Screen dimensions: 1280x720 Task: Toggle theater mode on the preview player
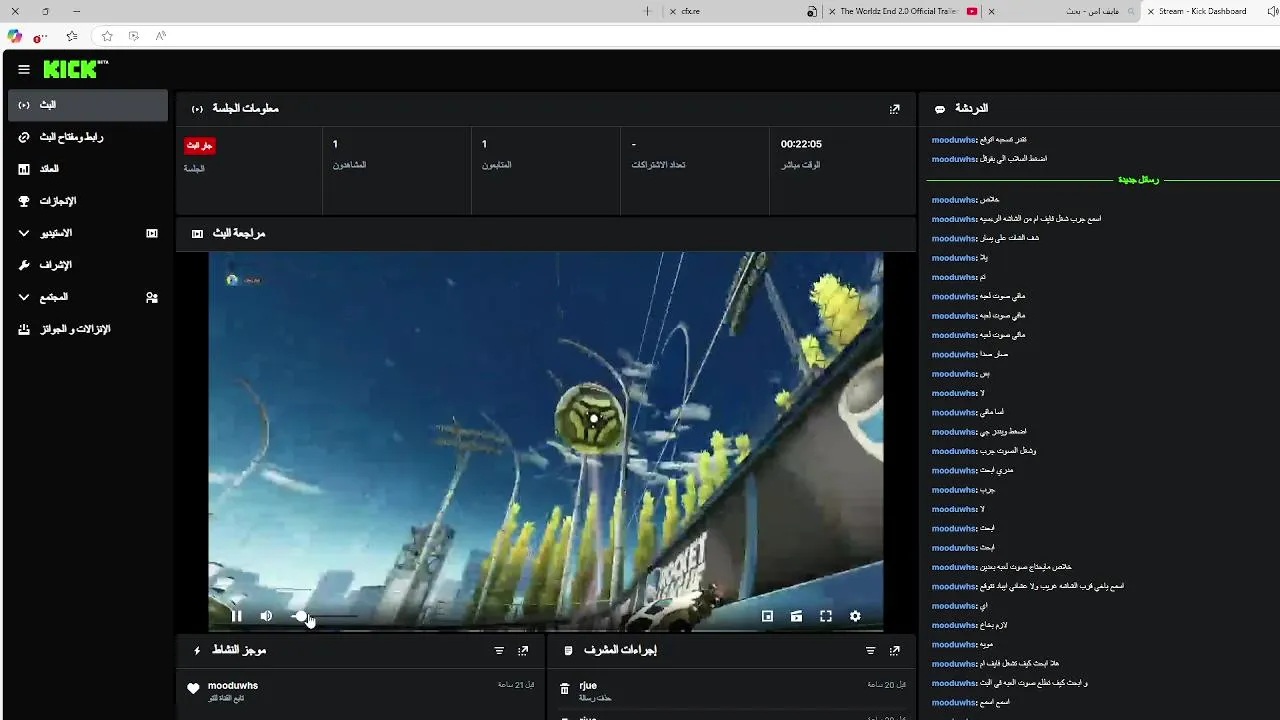point(796,616)
